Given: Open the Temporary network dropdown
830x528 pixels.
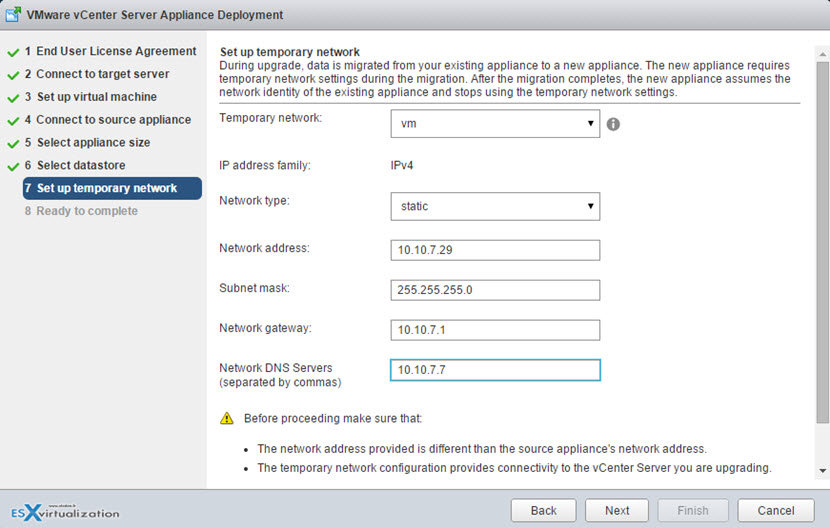Looking at the screenshot, I should click(x=495, y=123).
